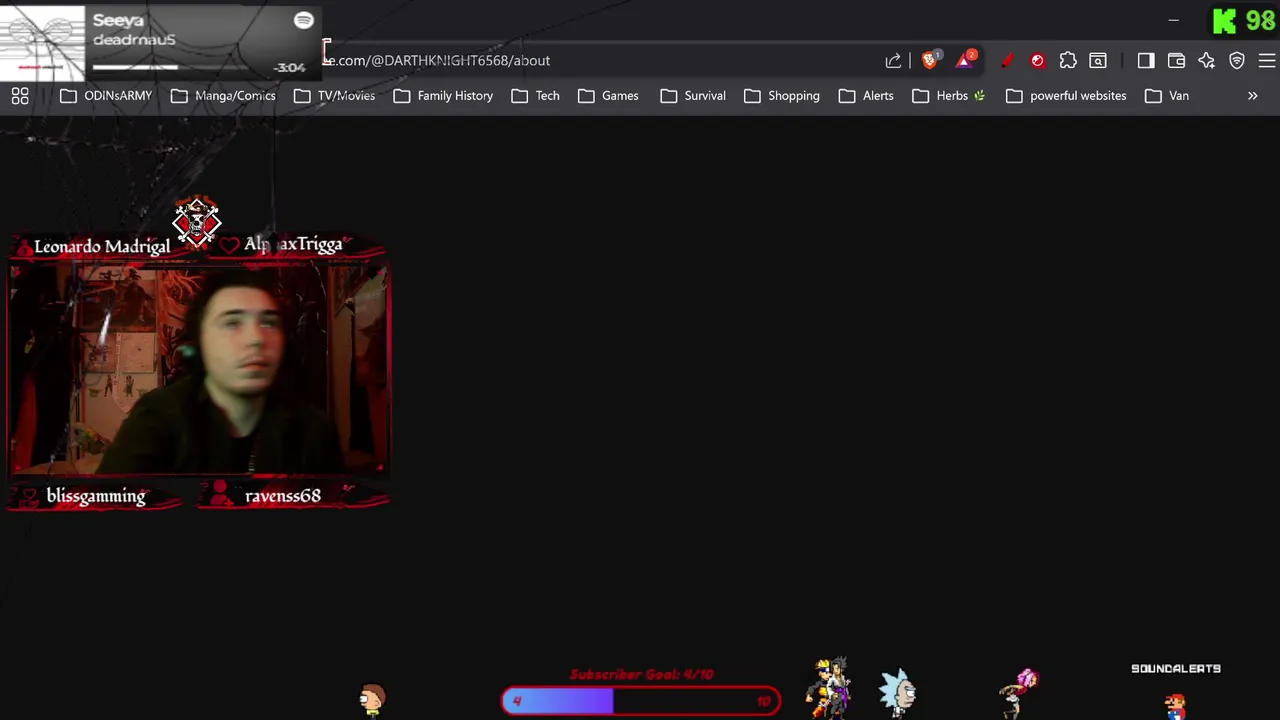Image resolution: width=1280 pixels, height=720 pixels.
Task: Open the Survival bookmark folder
Action: click(x=693, y=96)
